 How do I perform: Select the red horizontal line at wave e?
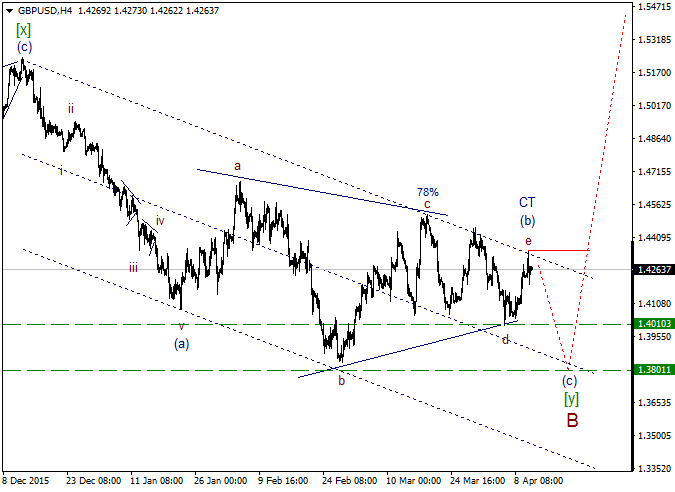click(x=559, y=250)
